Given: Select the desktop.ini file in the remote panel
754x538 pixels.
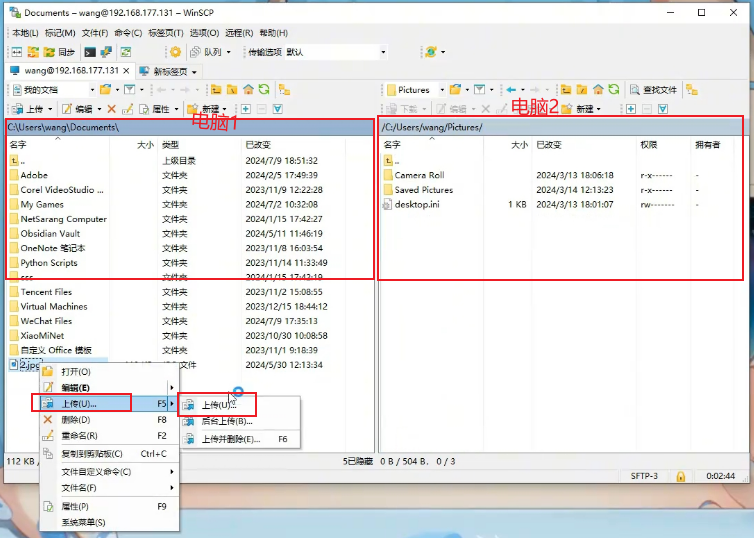Looking at the screenshot, I should [417, 204].
